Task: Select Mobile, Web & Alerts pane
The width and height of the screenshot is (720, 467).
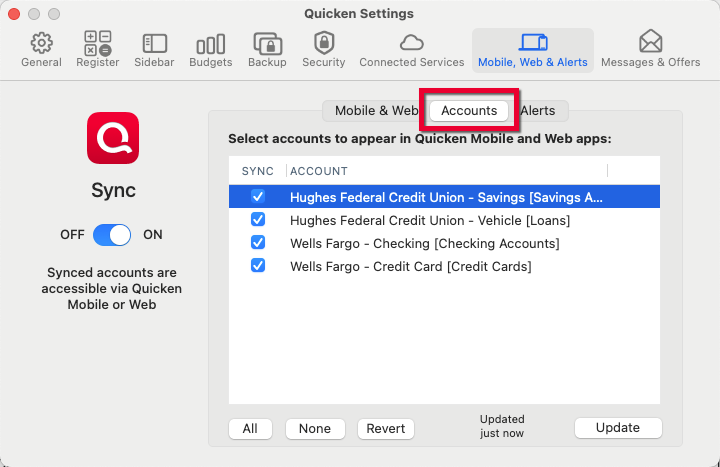Action: 533,50
